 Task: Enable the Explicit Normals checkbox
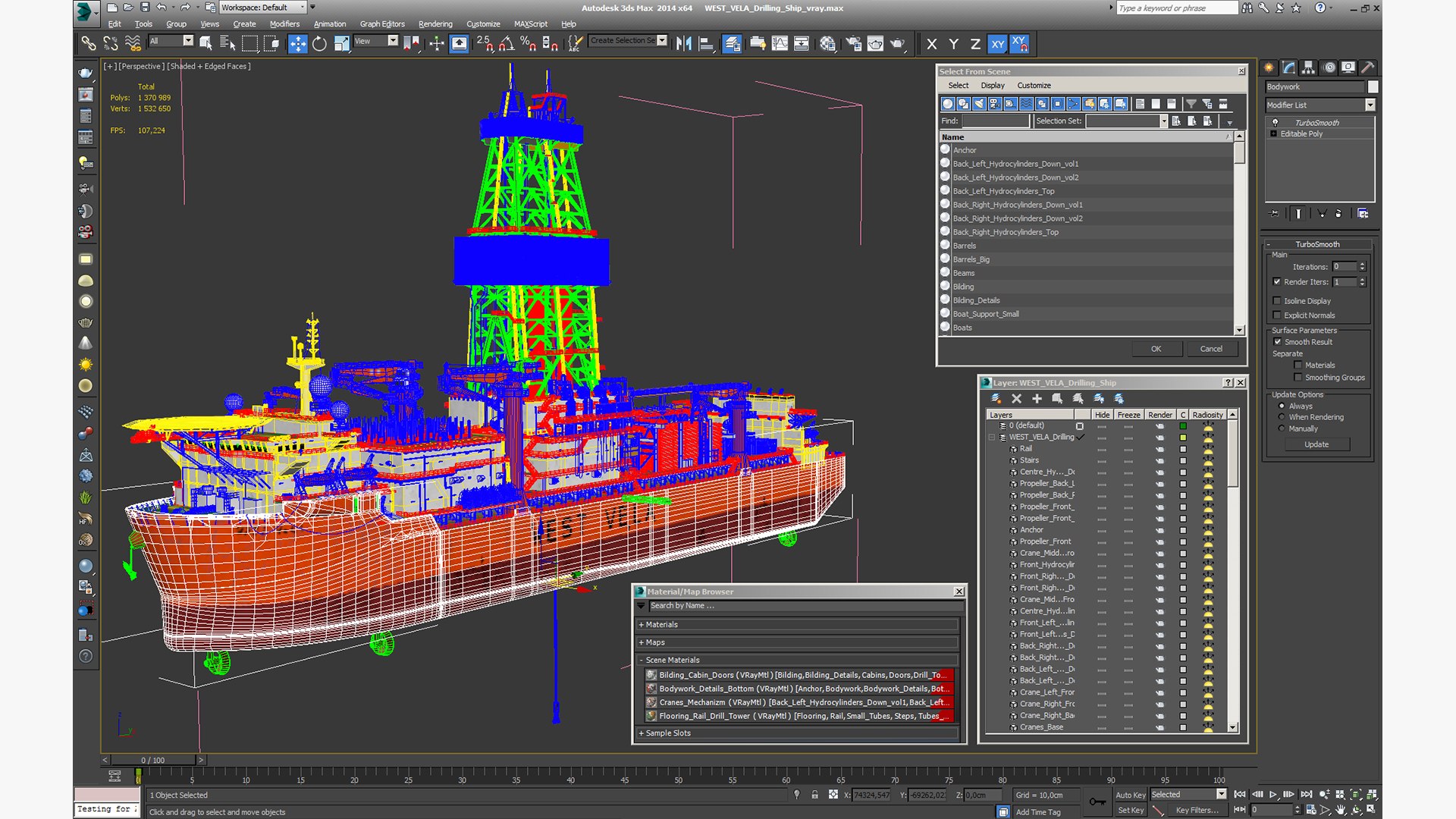coord(1277,315)
